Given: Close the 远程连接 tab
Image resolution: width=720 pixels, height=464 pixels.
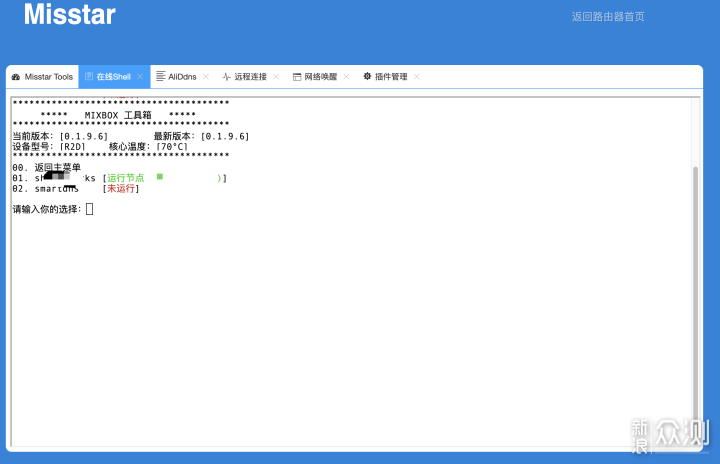Looking at the screenshot, I should [x=276, y=77].
